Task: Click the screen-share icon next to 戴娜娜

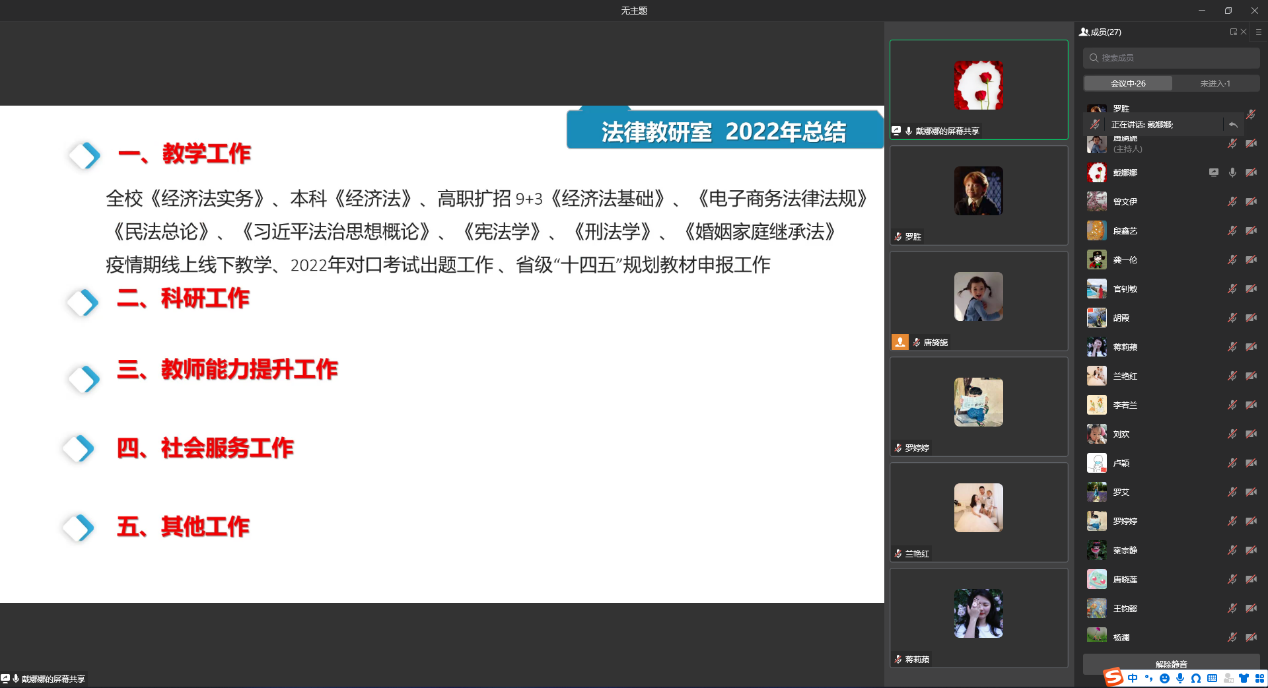Action: coord(1213,172)
